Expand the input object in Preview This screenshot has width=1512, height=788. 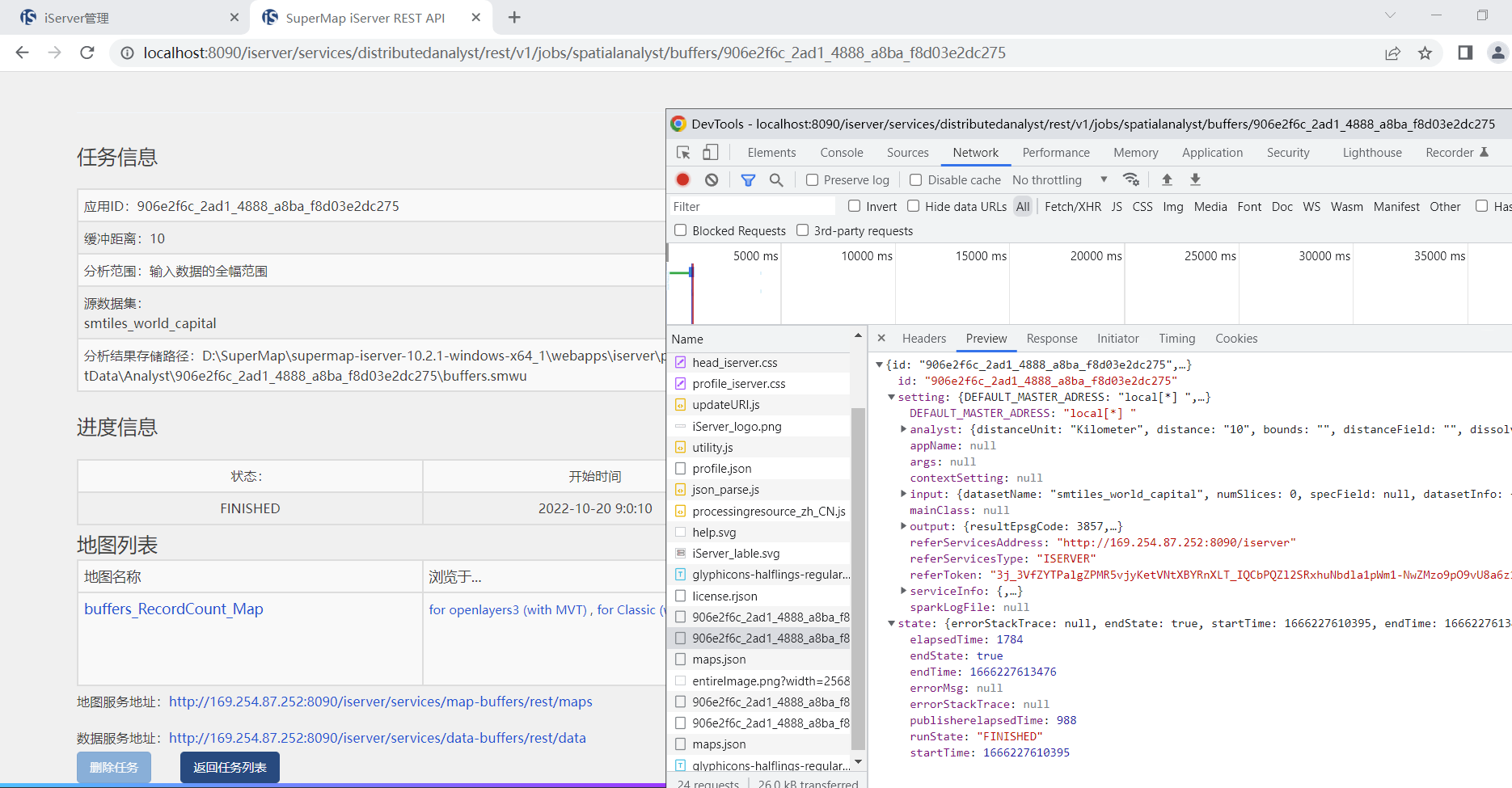coord(903,494)
